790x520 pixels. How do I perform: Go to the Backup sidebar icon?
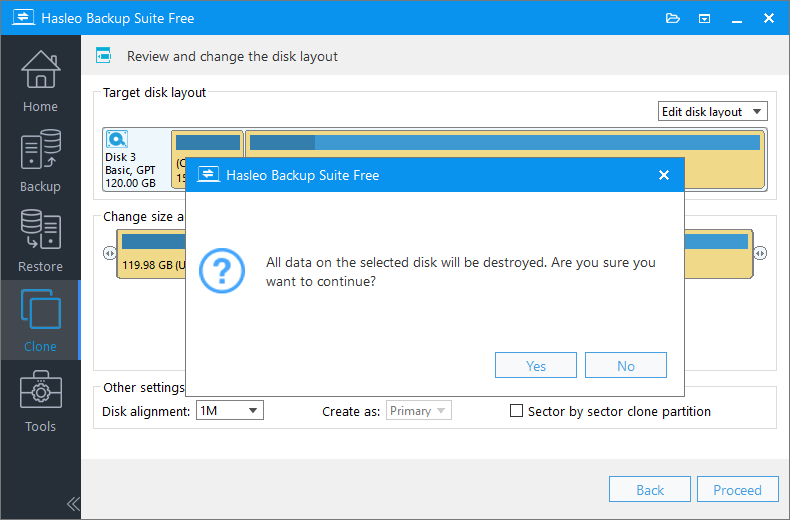click(40, 159)
